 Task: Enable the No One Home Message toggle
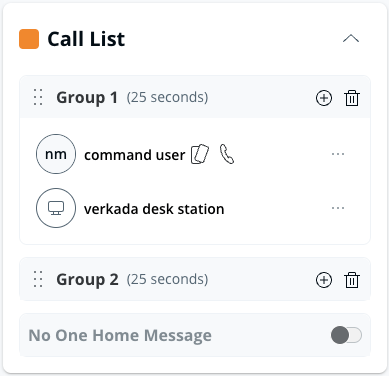pyautogui.click(x=346, y=335)
